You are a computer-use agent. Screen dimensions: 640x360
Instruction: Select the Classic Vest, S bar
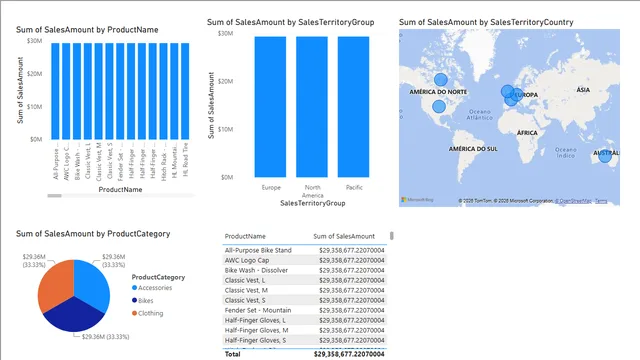[109, 91]
